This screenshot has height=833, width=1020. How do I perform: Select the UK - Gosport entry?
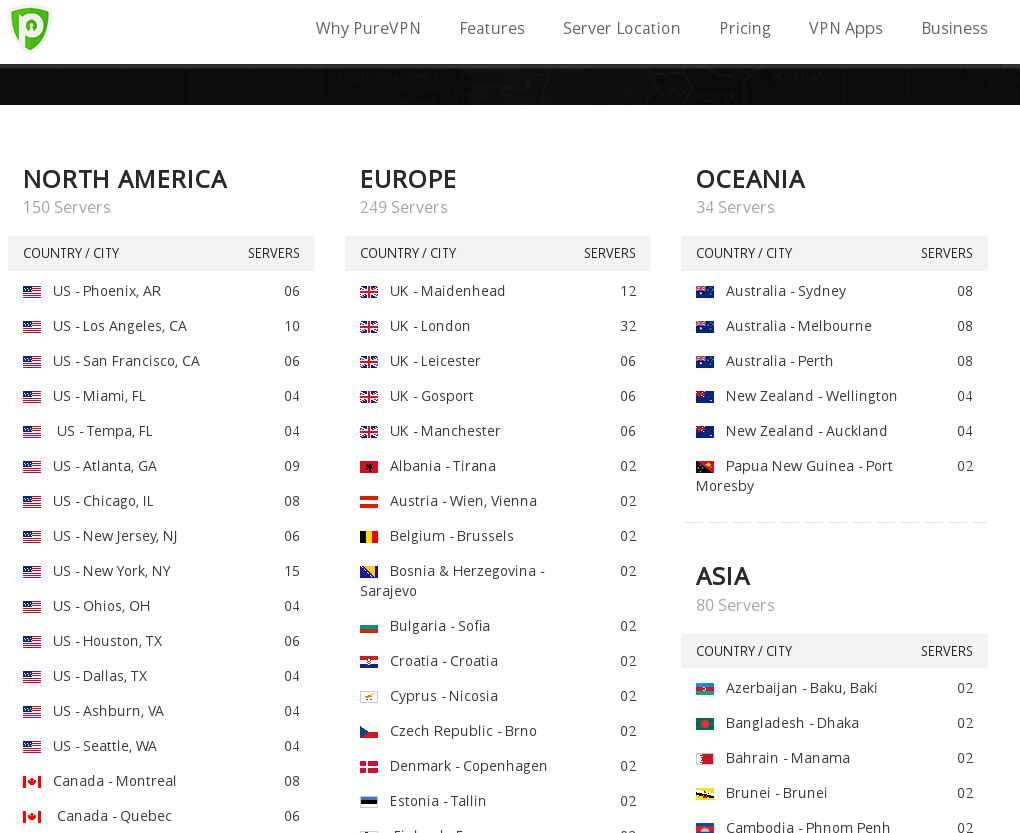pyautogui.click(x=432, y=397)
